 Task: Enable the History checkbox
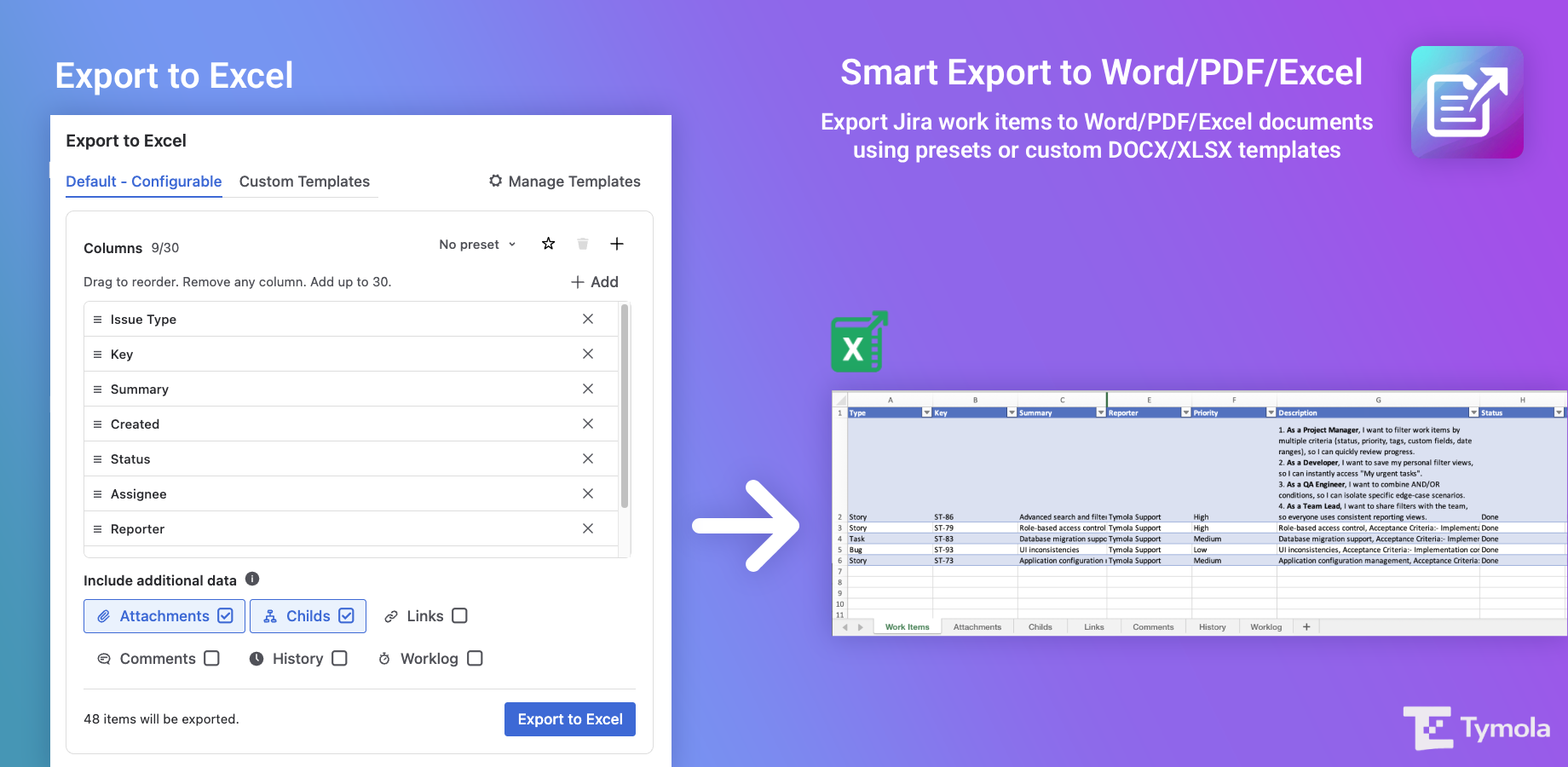point(339,658)
